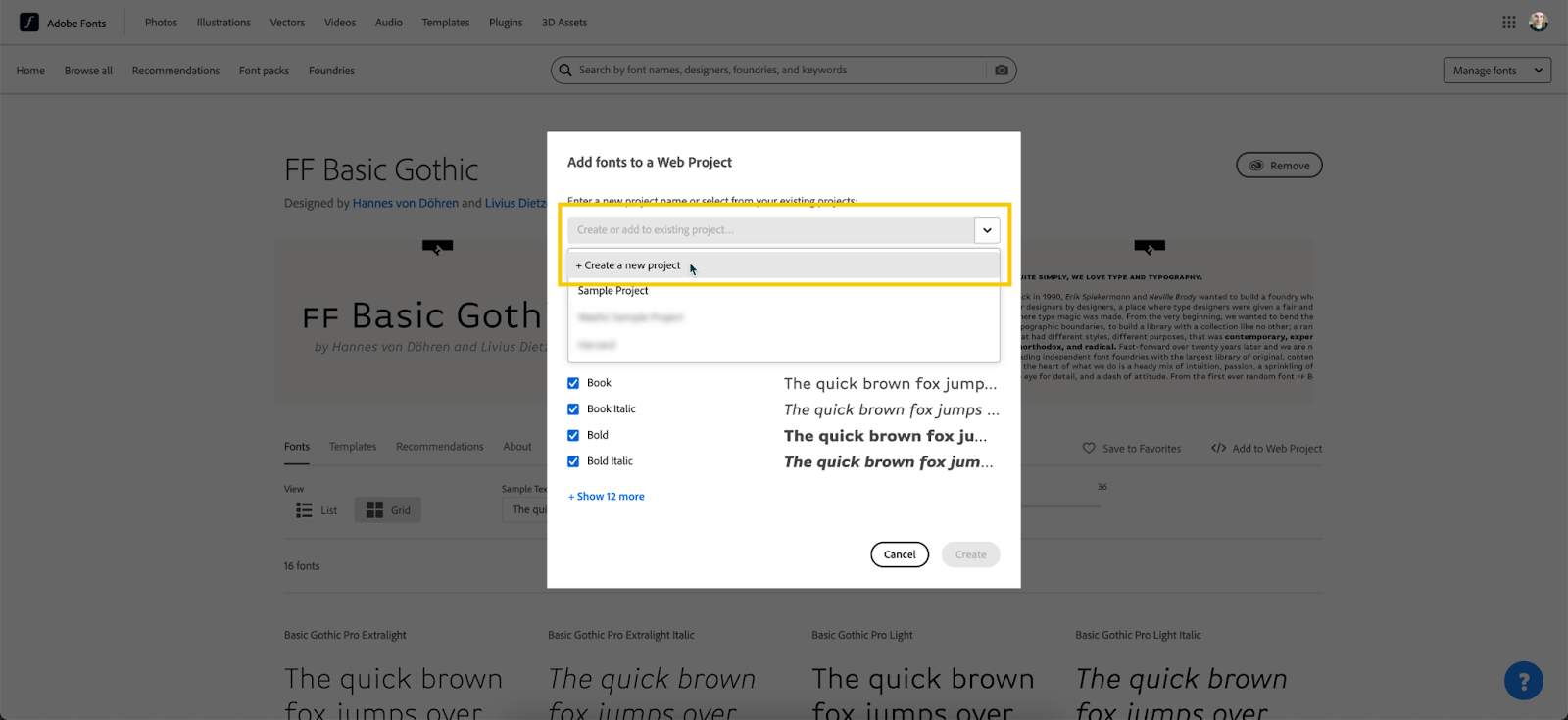This screenshot has width=1568, height=720.
Task: Click the blue help question mark icon
Action: 1523,681
